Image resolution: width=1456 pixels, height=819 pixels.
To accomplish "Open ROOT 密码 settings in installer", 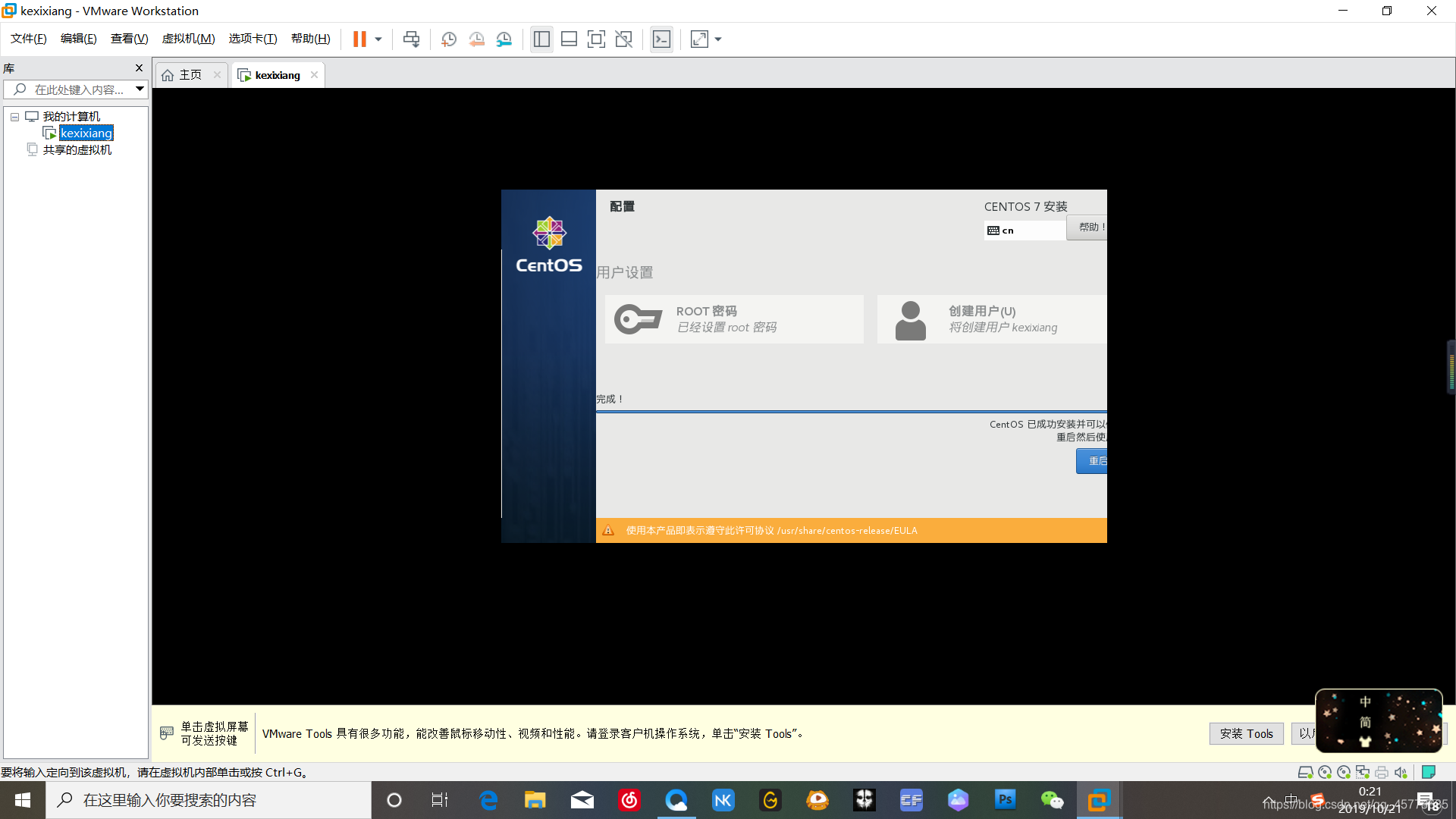I will point(734,319).
